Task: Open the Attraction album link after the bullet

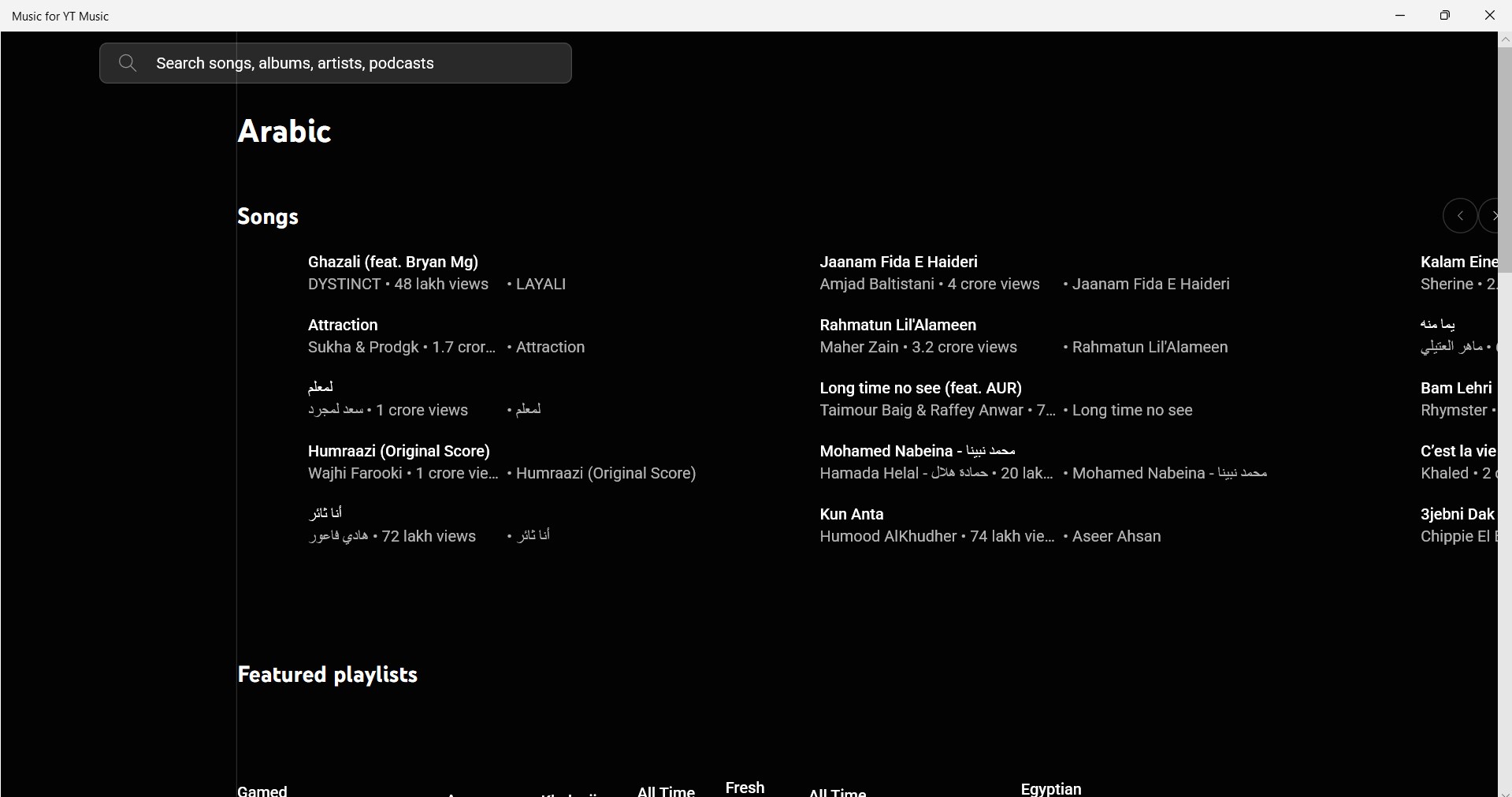Action: pyautogui.click(x=551, y=348)
